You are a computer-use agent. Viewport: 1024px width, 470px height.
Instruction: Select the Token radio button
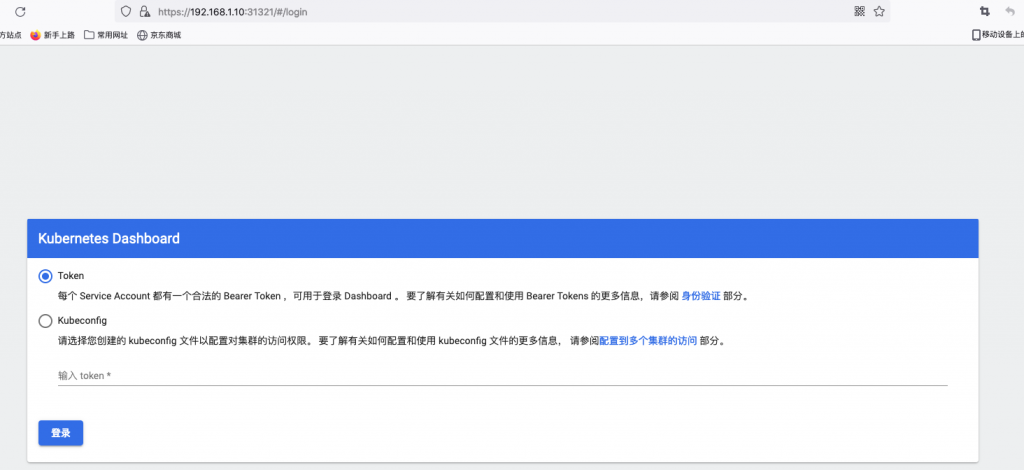point(45,276)
